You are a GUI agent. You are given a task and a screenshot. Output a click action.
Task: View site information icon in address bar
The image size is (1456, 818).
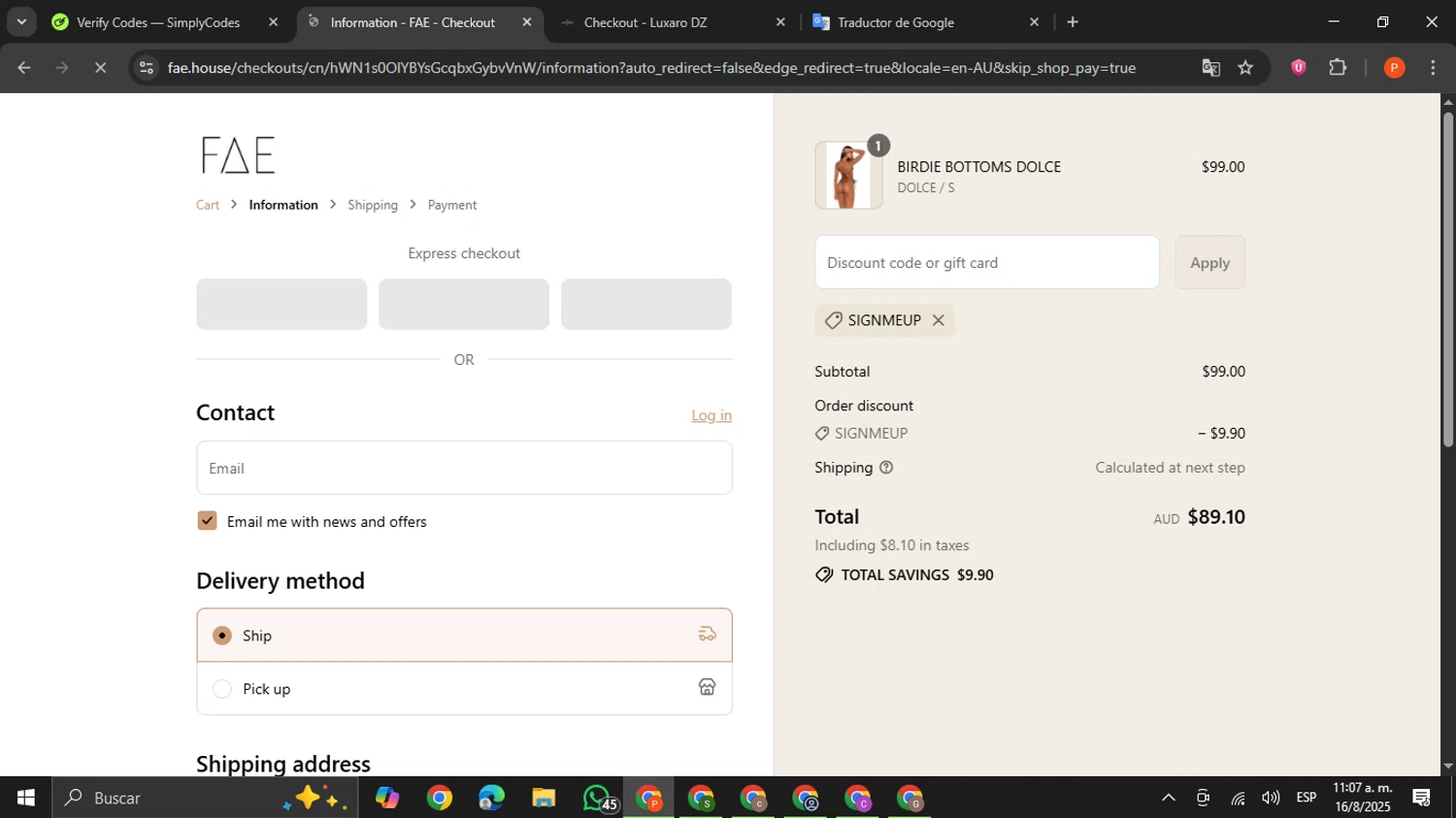pos(146,68)
